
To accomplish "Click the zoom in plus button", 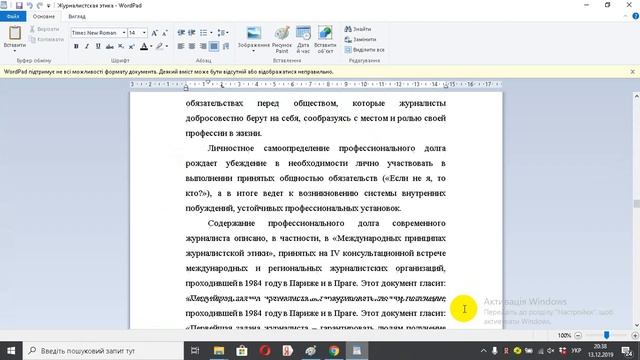I will 635,336.
